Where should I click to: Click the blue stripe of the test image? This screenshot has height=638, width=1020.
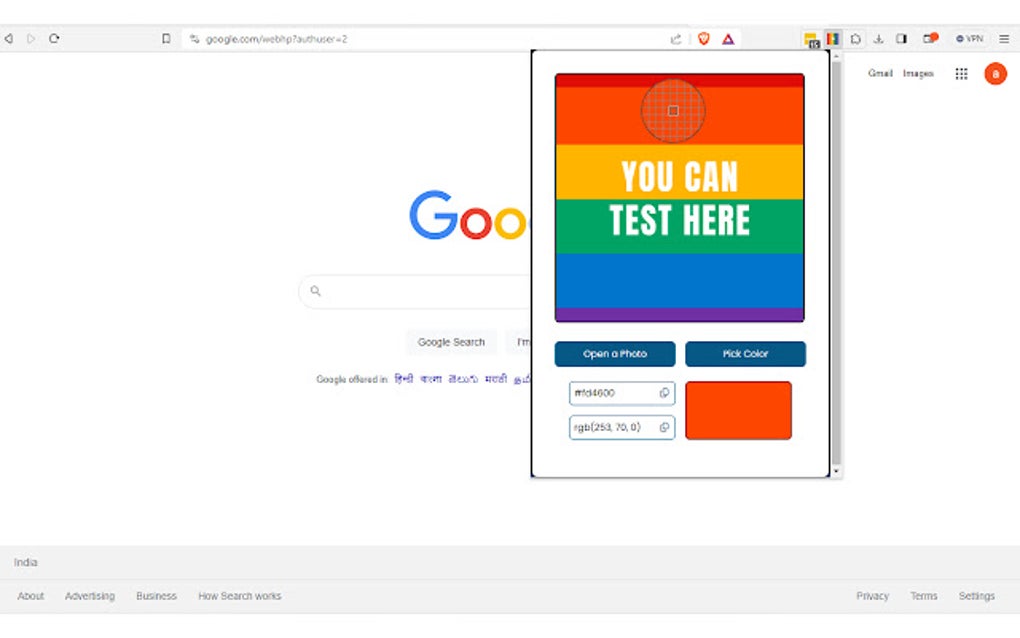679,280
